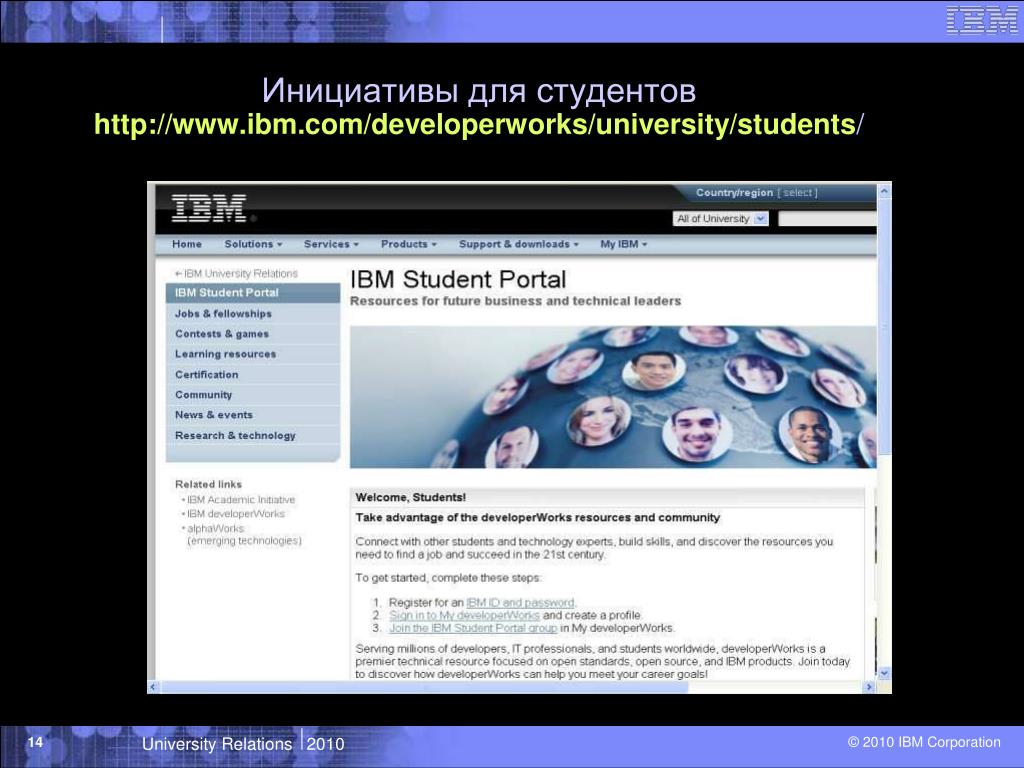Open Learning resources section
The height and width of the screenshot is (768, 1024).
[x=253, y=354]
